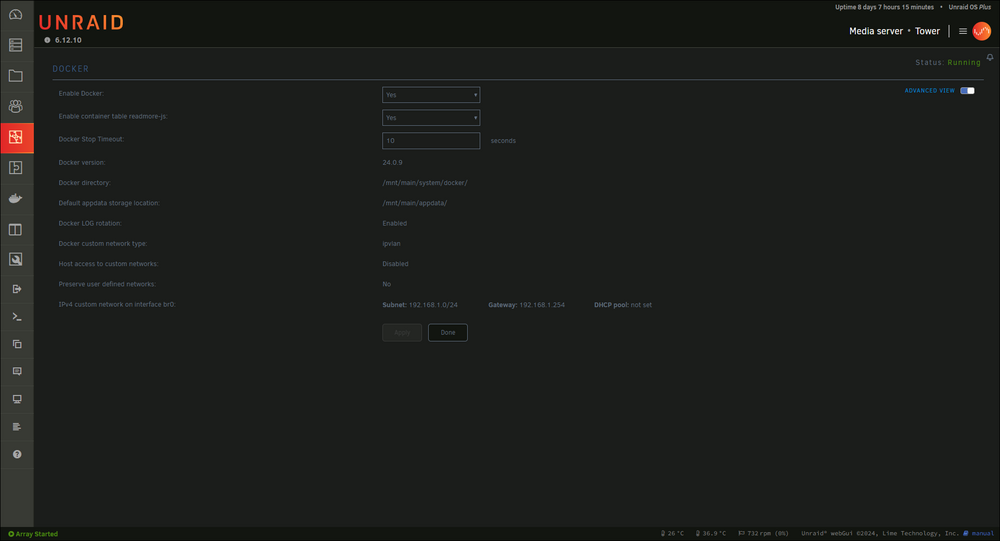This screenshot has height=541, width=1000.
Task: Click the Help question-mark sidebar icon
Action: pyautogui.click(x=17, y=454)
